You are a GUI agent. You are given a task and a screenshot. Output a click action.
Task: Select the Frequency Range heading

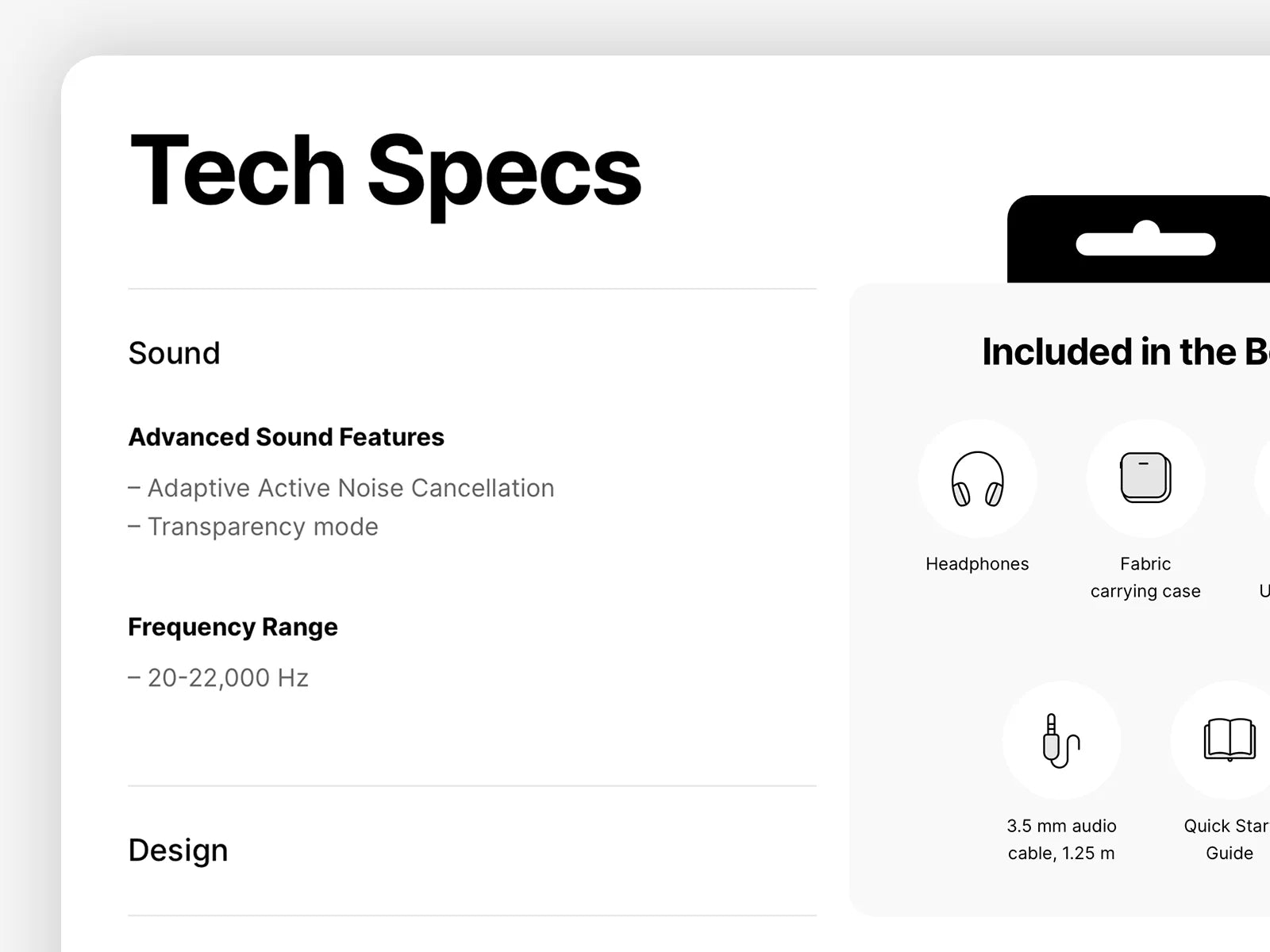pyautogui.click(x=233, y=627)
